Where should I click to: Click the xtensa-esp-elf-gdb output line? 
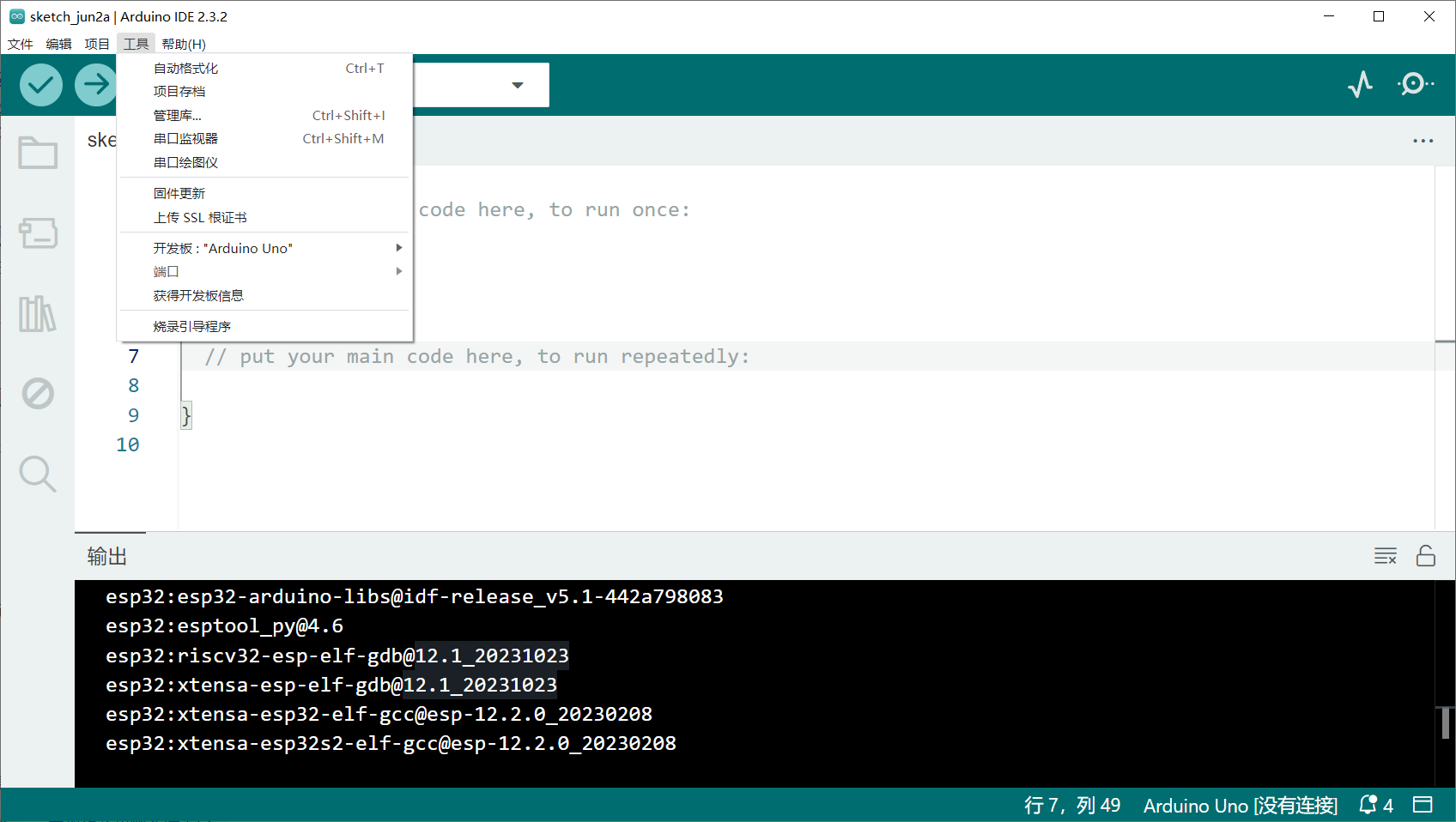click(331, 685)
